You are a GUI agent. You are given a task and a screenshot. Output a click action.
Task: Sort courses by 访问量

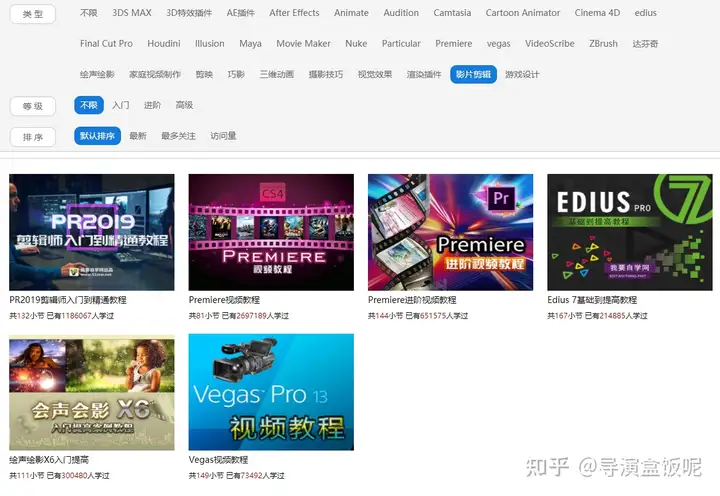pyautogui.click(x=223, y=136)
